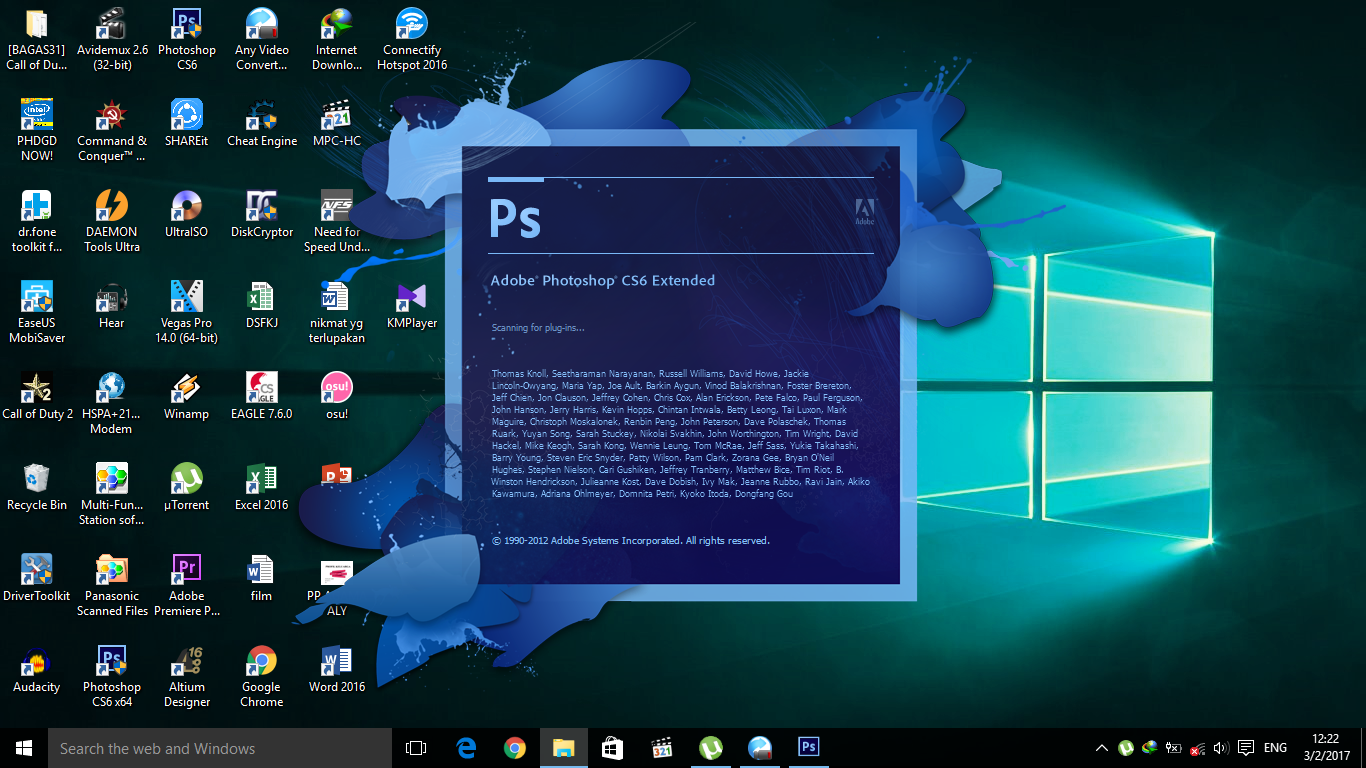Click the ENG input language indicator

[1276, 748]
